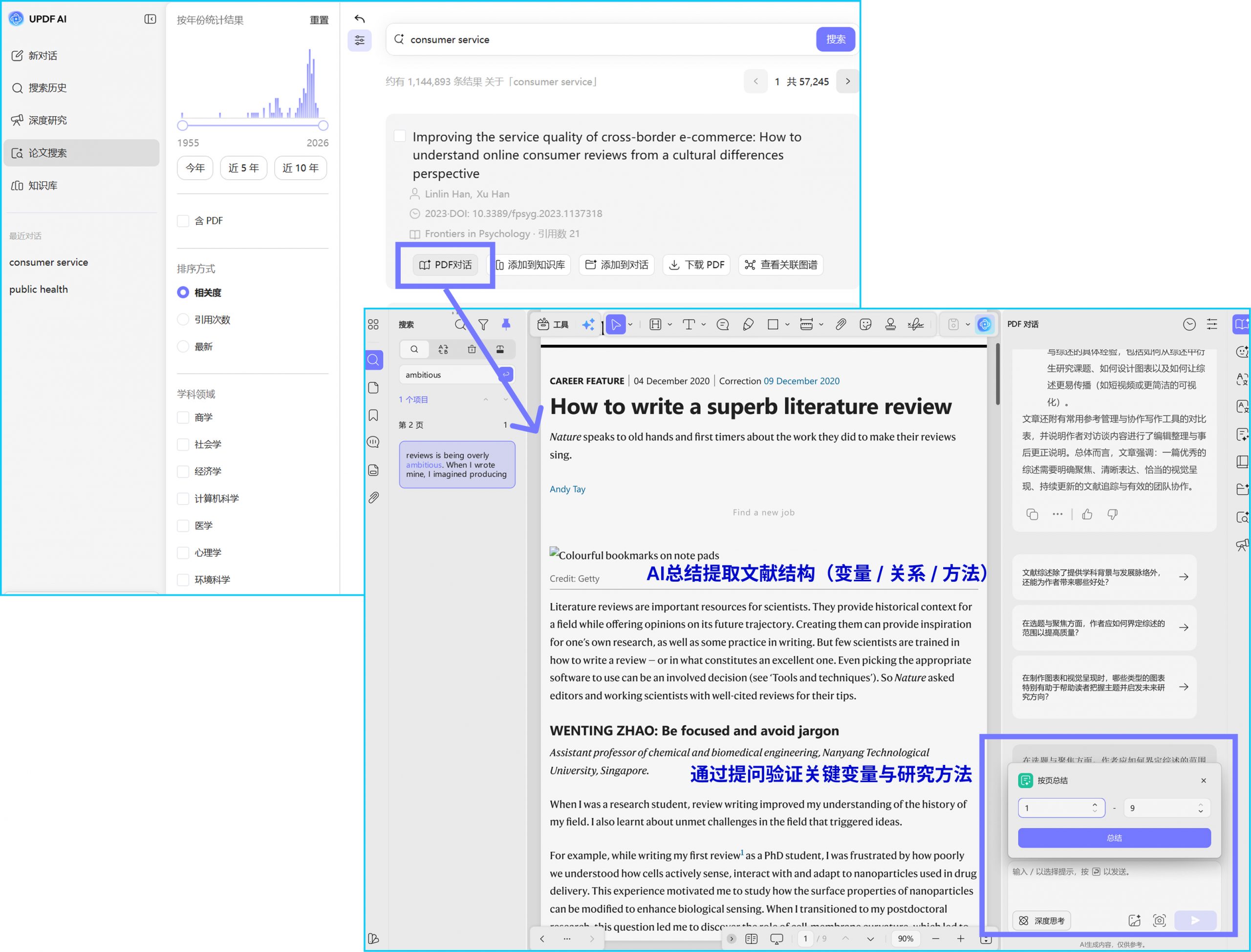
Task: Open dropdown arrow next to selection tool
Action: point(630,325)
